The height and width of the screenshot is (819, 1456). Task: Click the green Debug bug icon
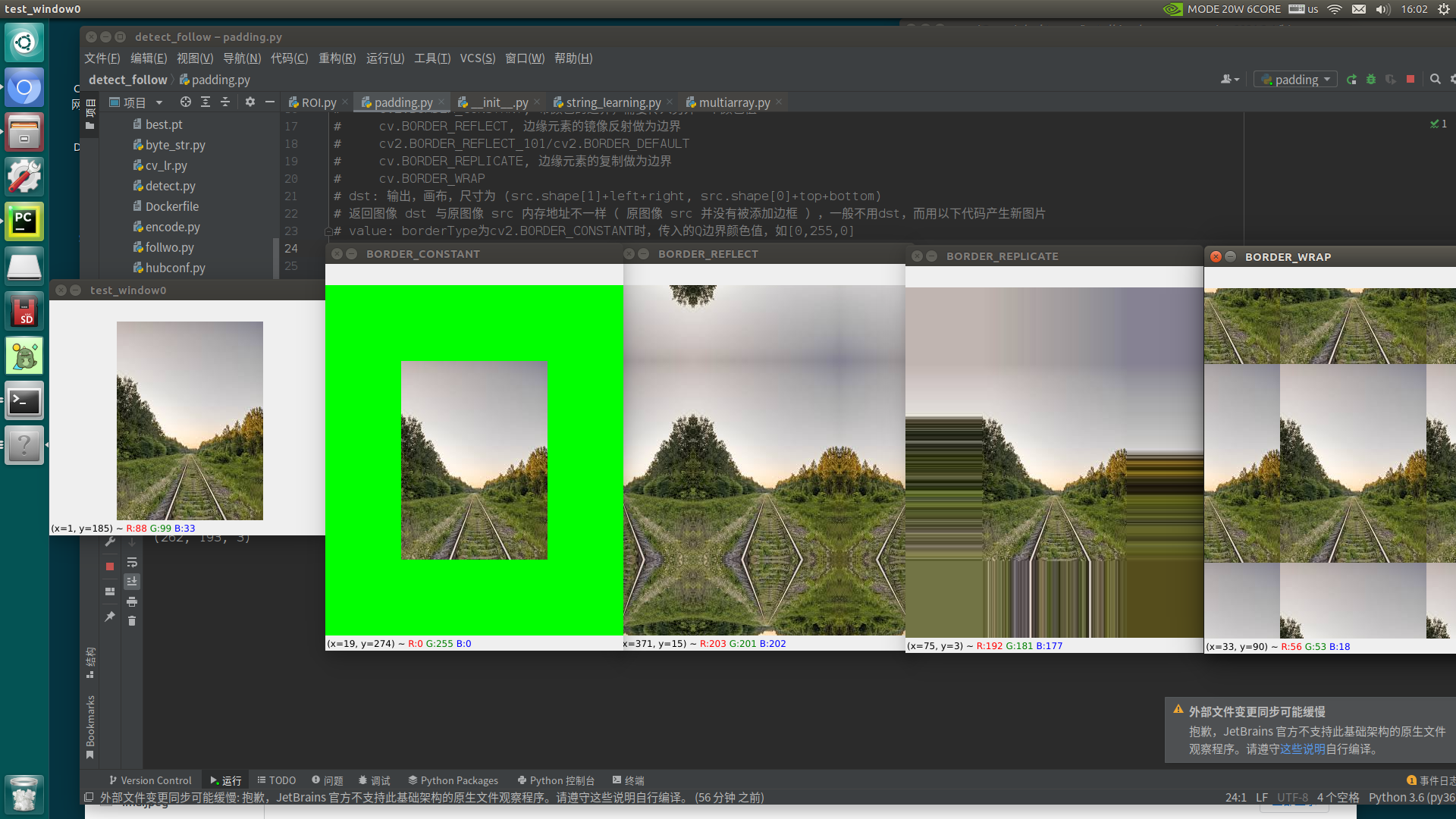pyautogui.click(x=1371, y=80)
